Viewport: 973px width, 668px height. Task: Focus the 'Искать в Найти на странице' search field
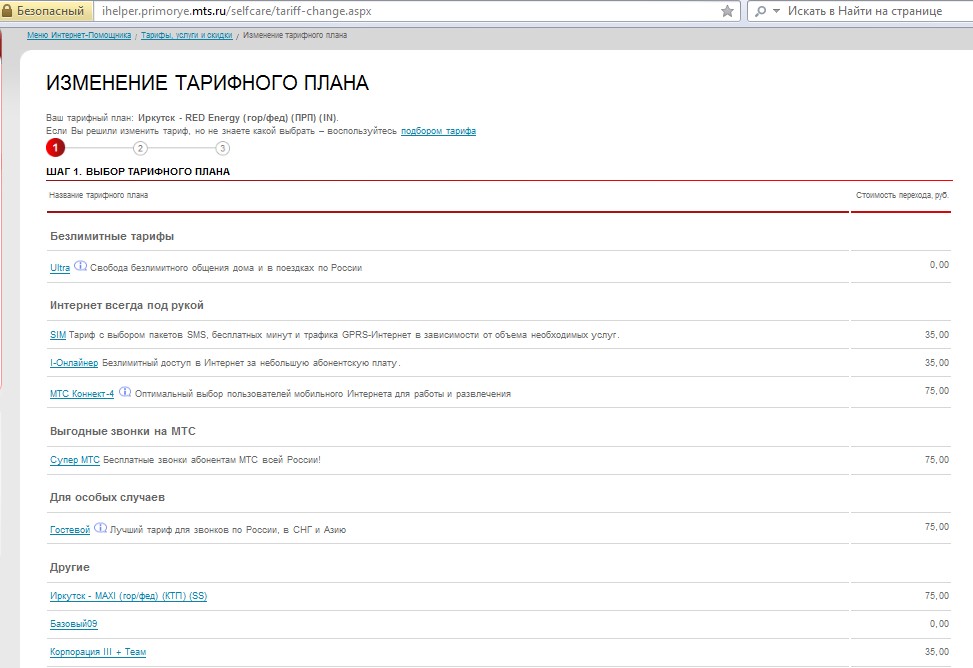[864, 11]
